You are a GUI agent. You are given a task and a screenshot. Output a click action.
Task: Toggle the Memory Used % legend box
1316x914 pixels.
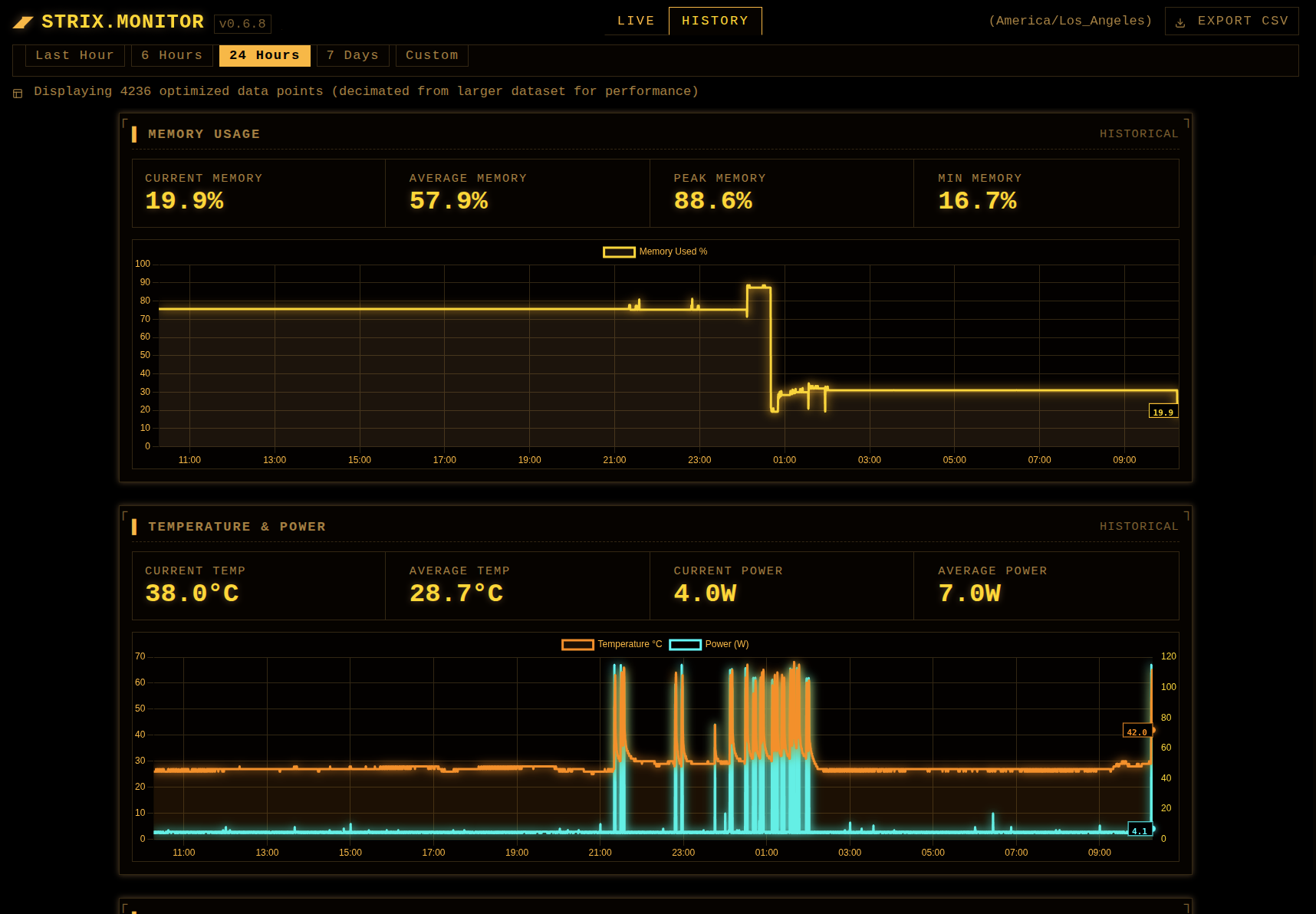pyautogui.click(x=619, y=252)
